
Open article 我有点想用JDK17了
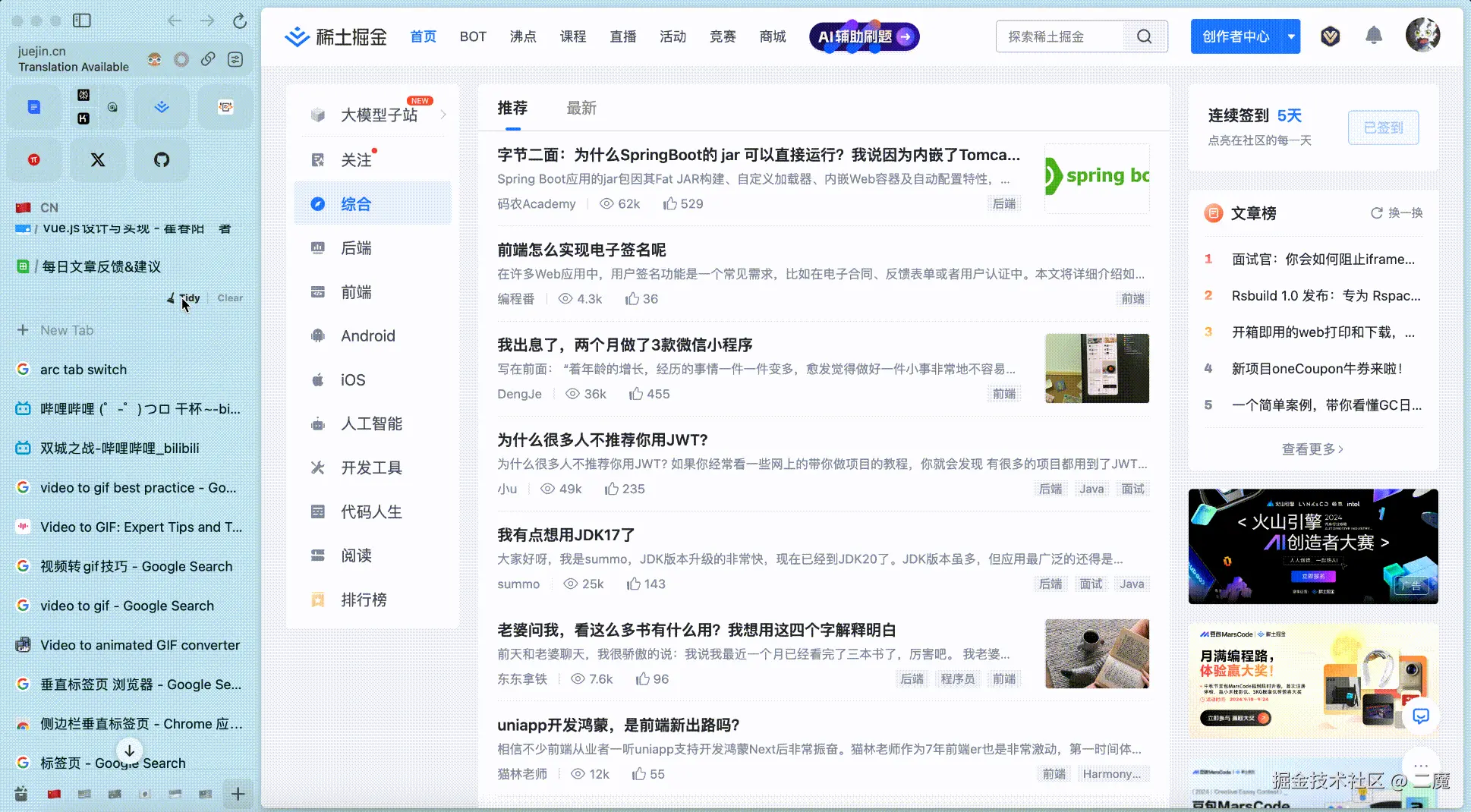[x=566, y=535]
